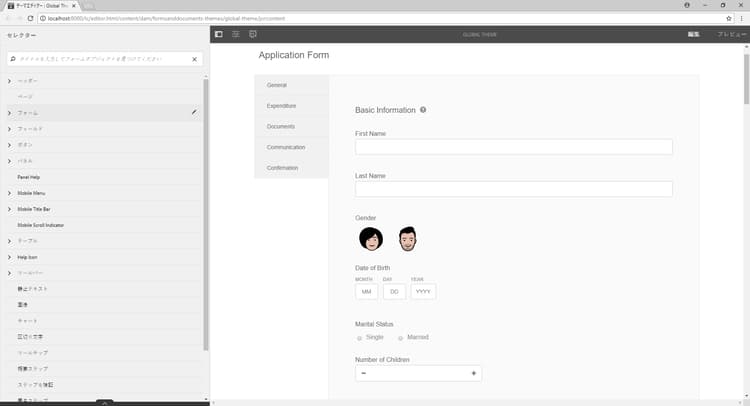Click the YYYY year field
Viewport: 750px width, 406px height.
coord(423,291)
